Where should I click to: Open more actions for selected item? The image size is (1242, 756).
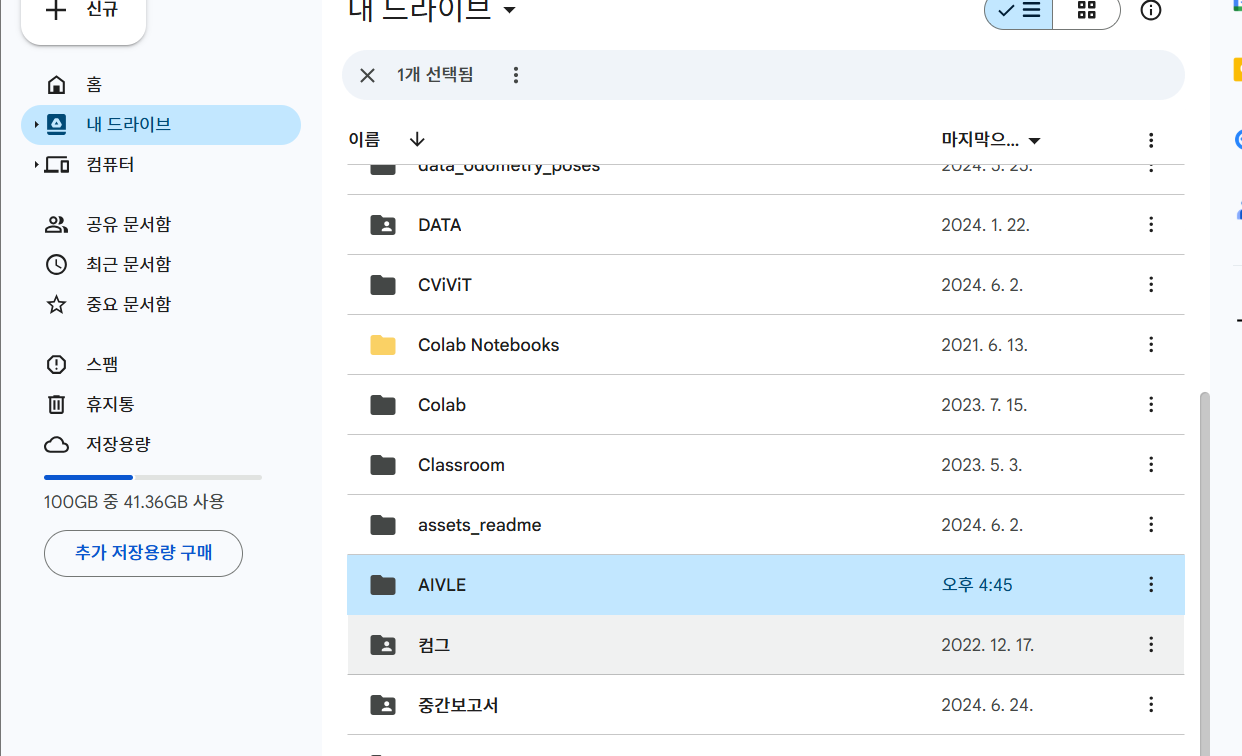click(516, 75)
